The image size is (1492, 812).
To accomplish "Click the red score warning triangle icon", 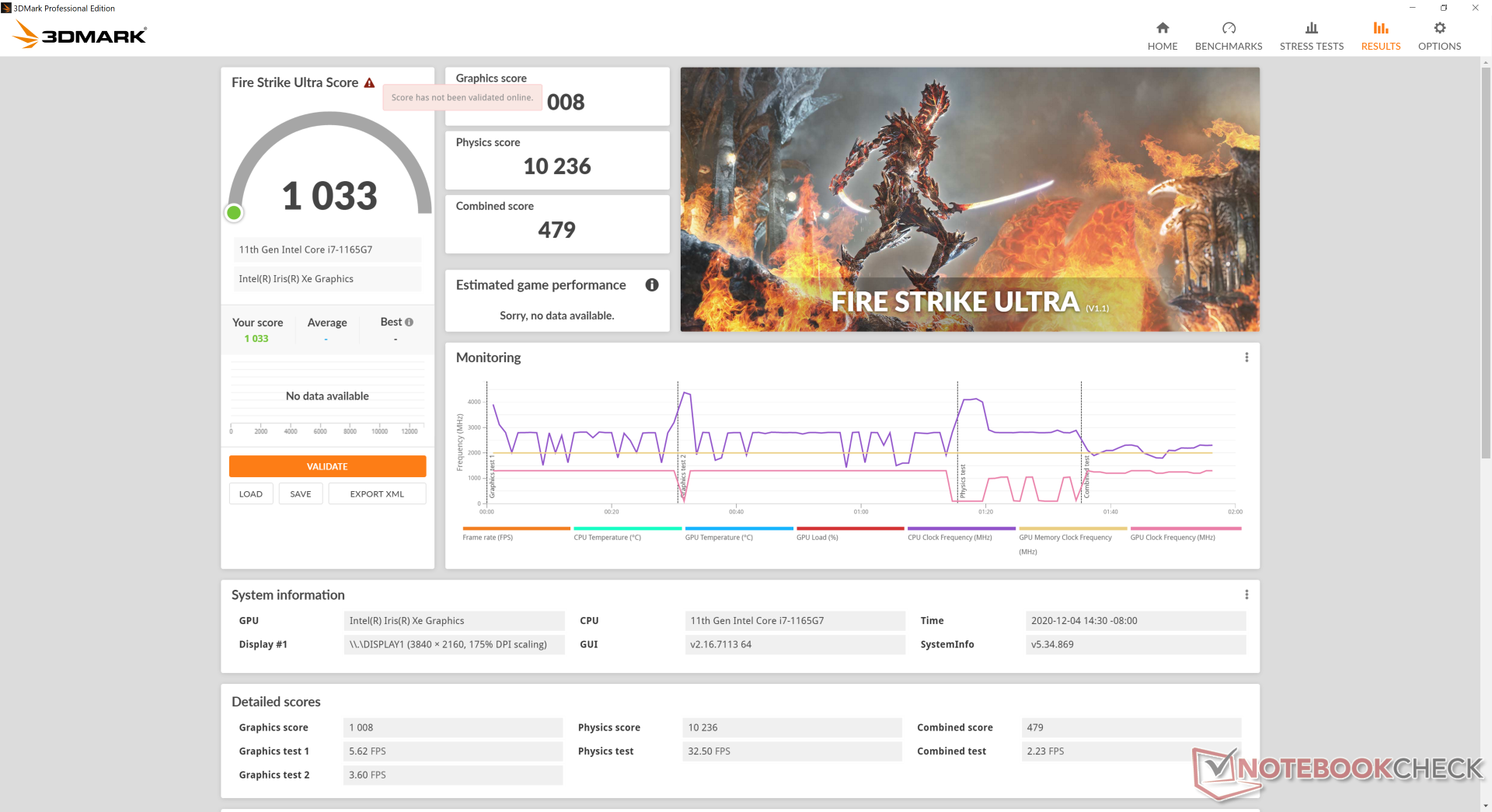I will [370, 83].
